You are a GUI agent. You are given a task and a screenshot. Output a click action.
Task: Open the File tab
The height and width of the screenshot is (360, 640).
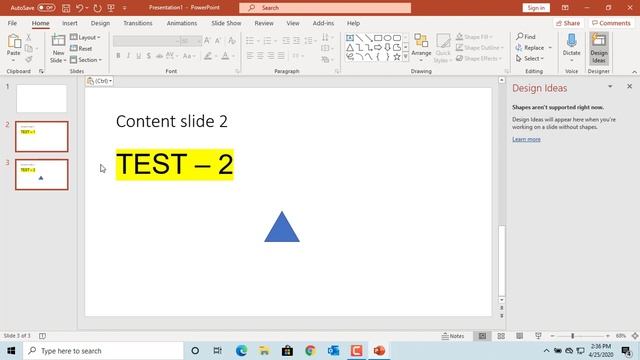tap(12, 23)
